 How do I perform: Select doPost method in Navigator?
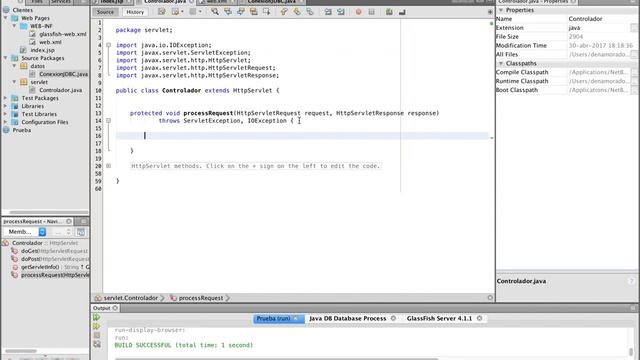pos(55,259)
